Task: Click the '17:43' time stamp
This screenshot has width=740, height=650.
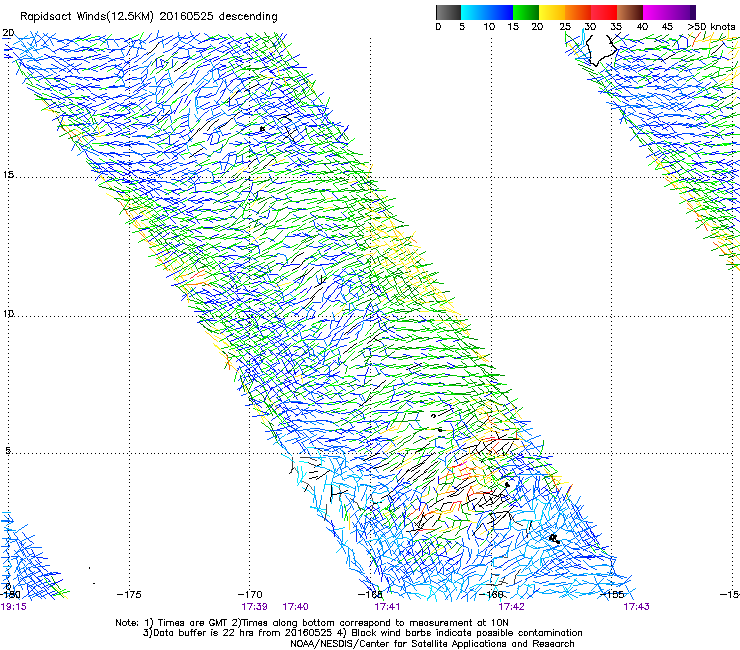Action: coord(636,607)
